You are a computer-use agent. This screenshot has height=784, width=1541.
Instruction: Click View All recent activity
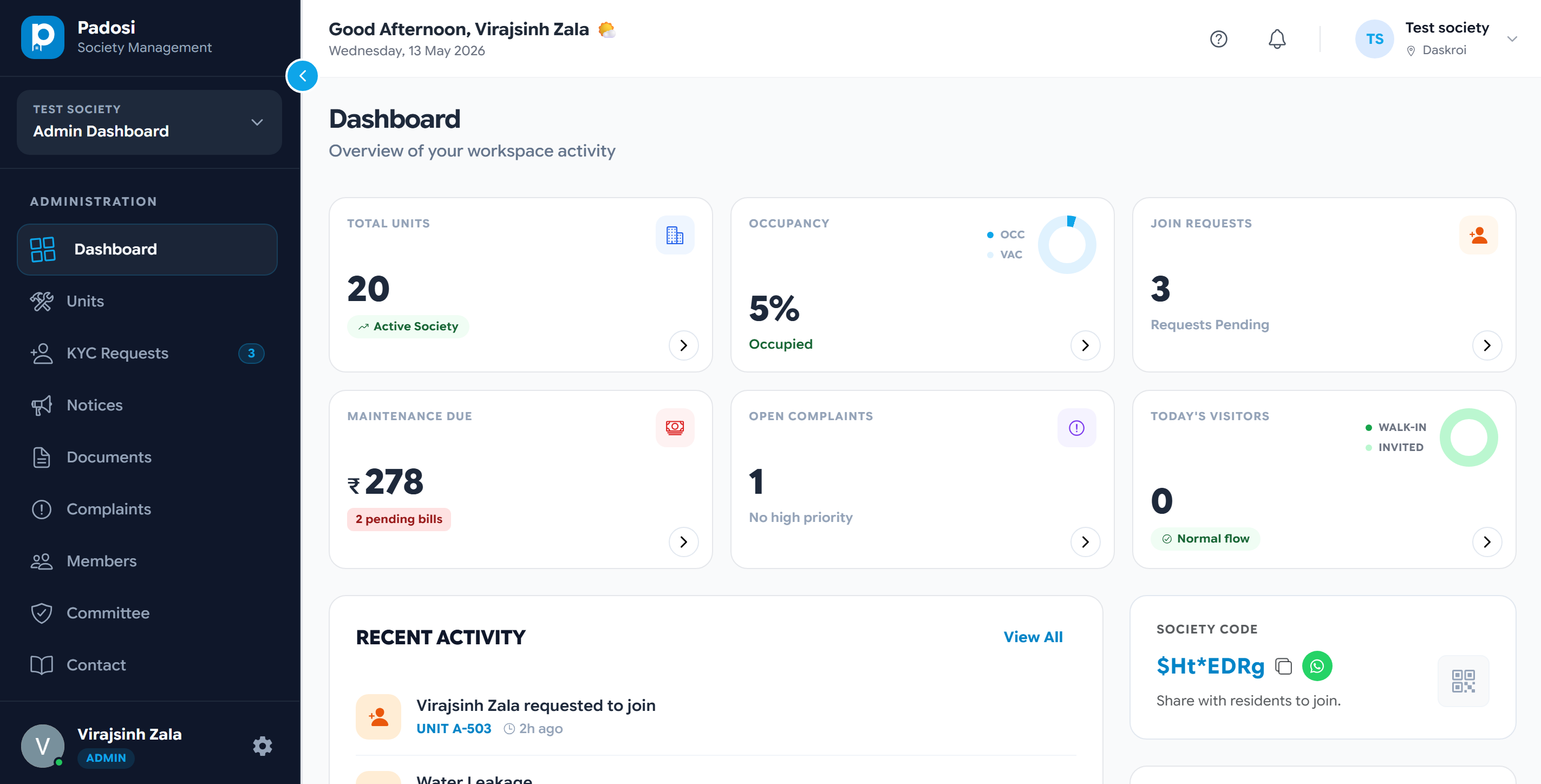[1033, 637]
